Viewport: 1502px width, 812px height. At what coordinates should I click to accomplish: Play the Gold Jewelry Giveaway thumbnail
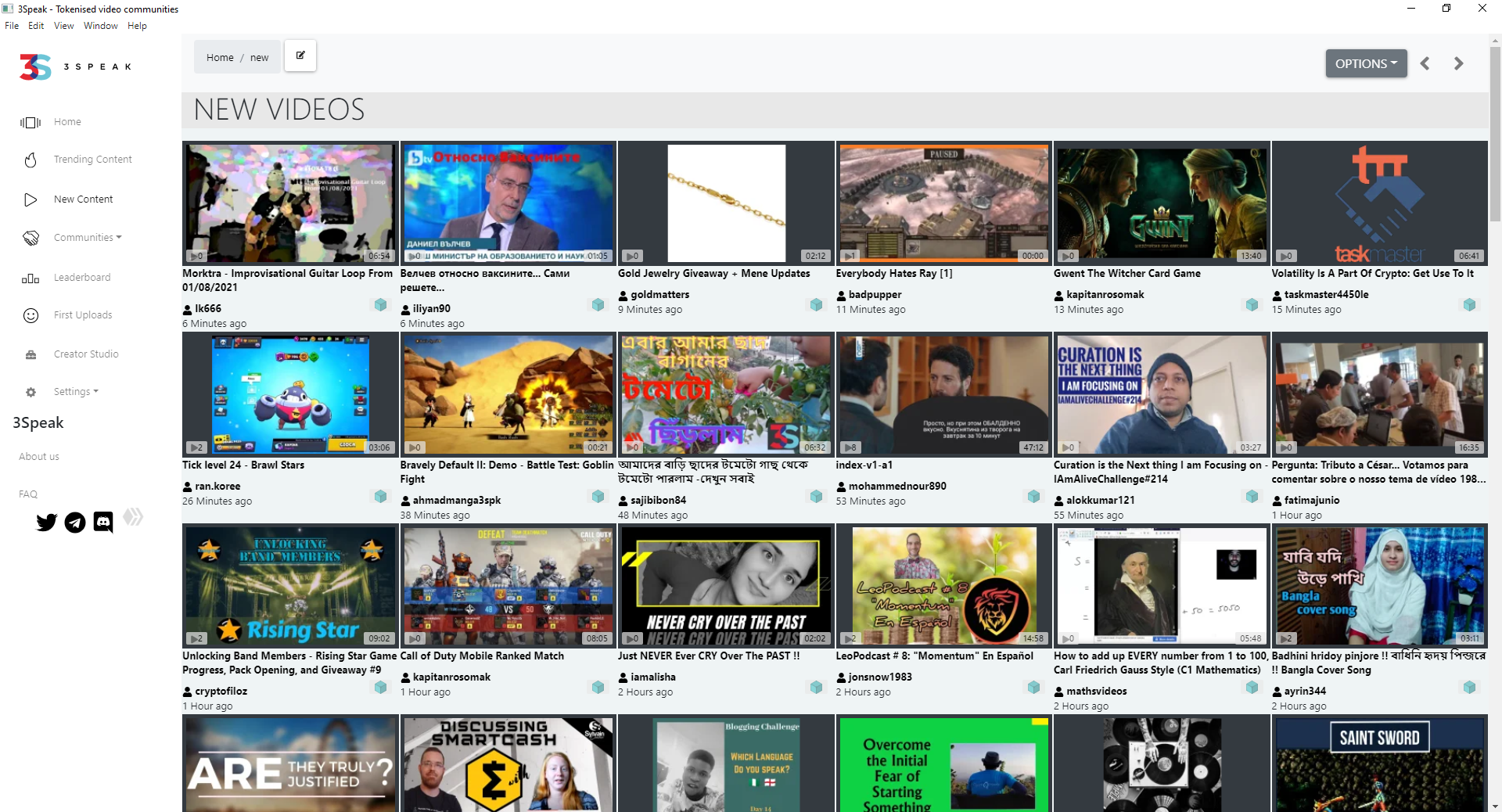point(726,203)
